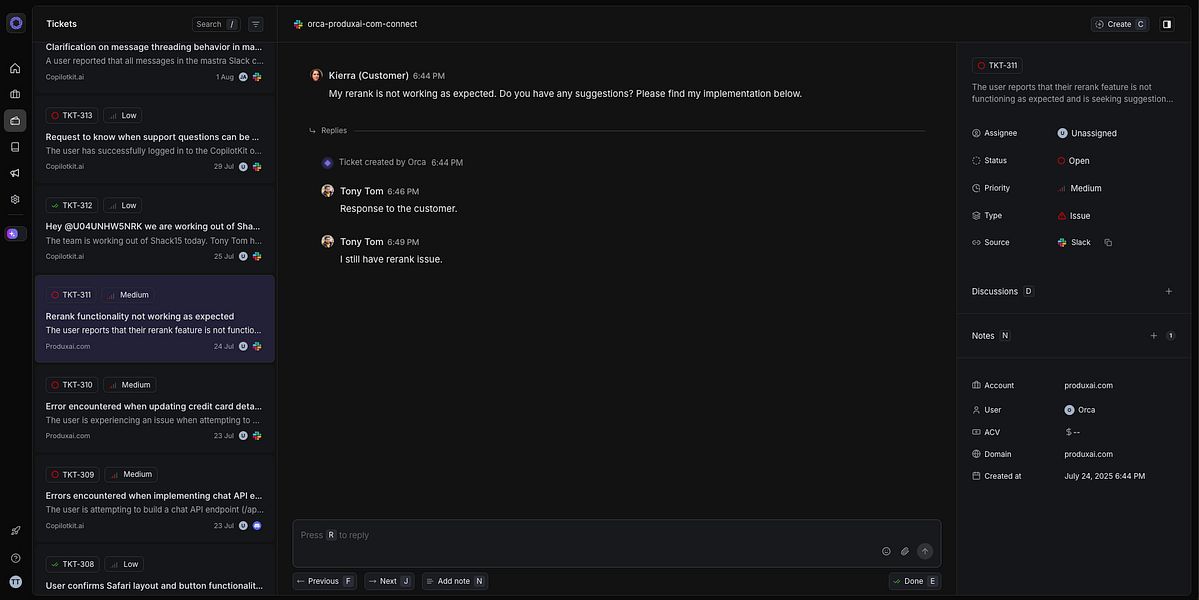1199x600 pixels.
Task: Open the emoji picker in the reply box
Action: 886,550
